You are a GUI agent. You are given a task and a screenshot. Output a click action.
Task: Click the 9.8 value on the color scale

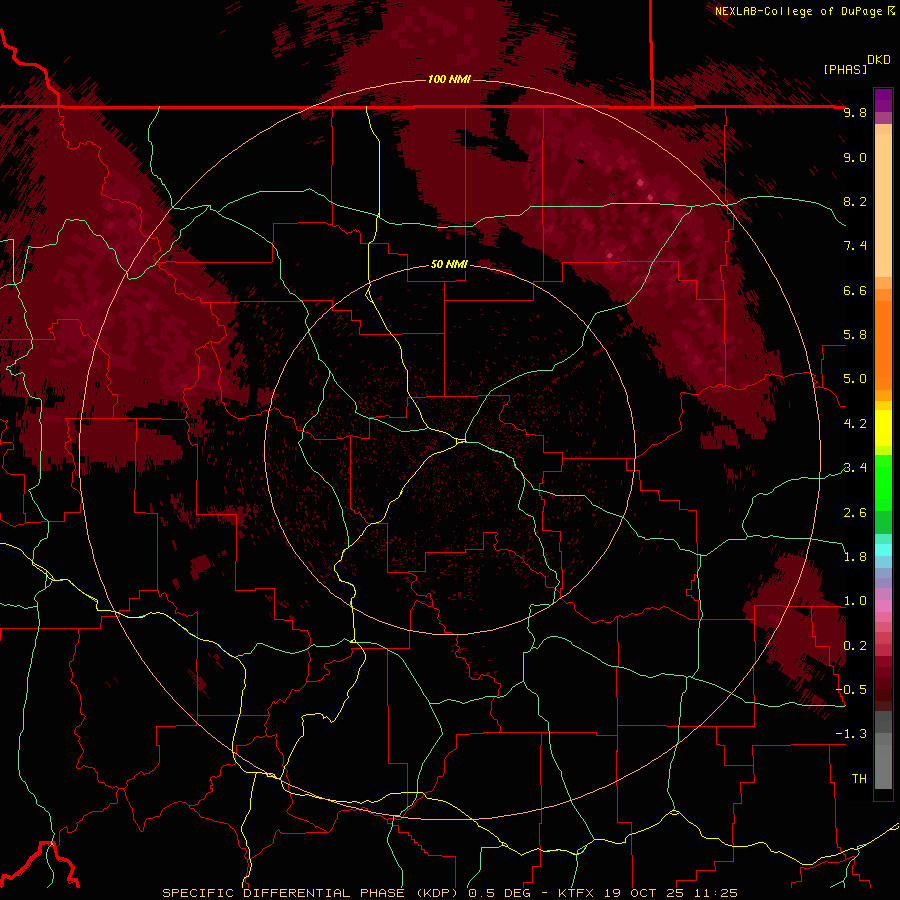[855, 112]
